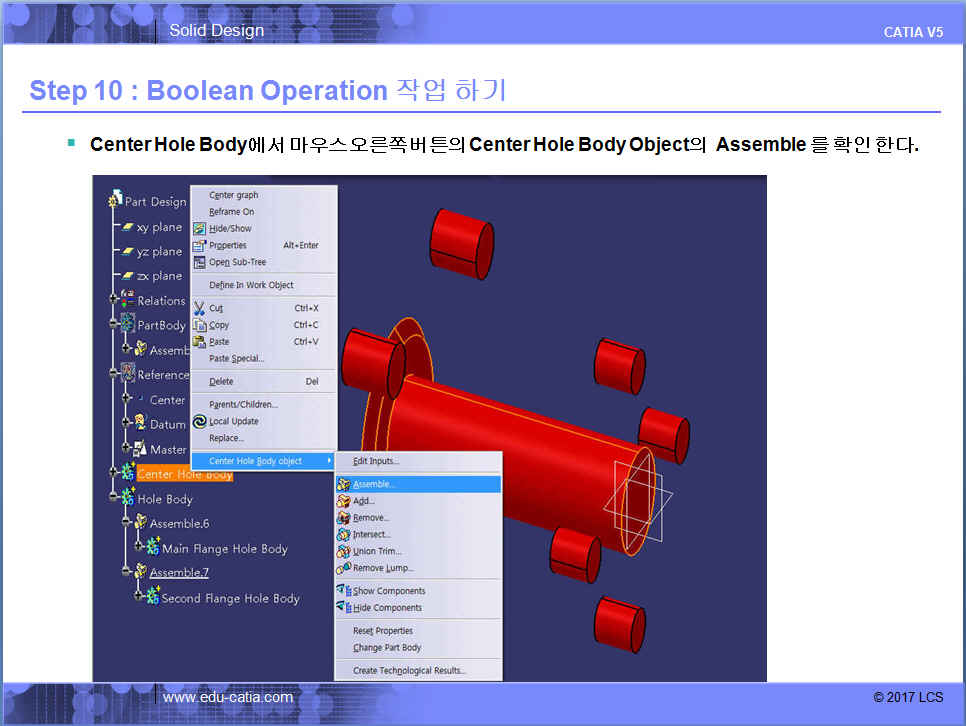Click the Union Trim icon

[343, 551]
